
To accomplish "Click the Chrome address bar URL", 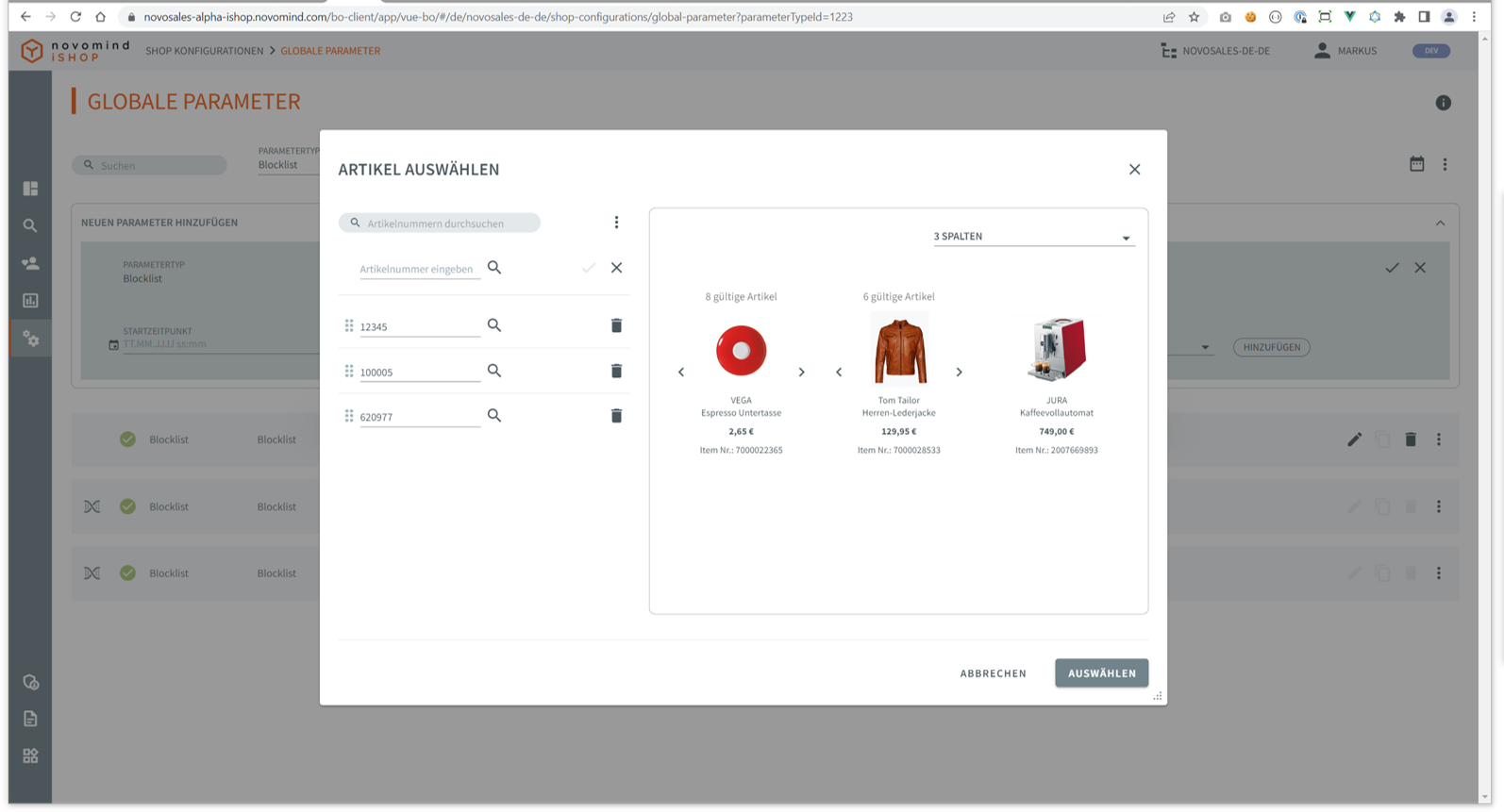I will point(498,17).
